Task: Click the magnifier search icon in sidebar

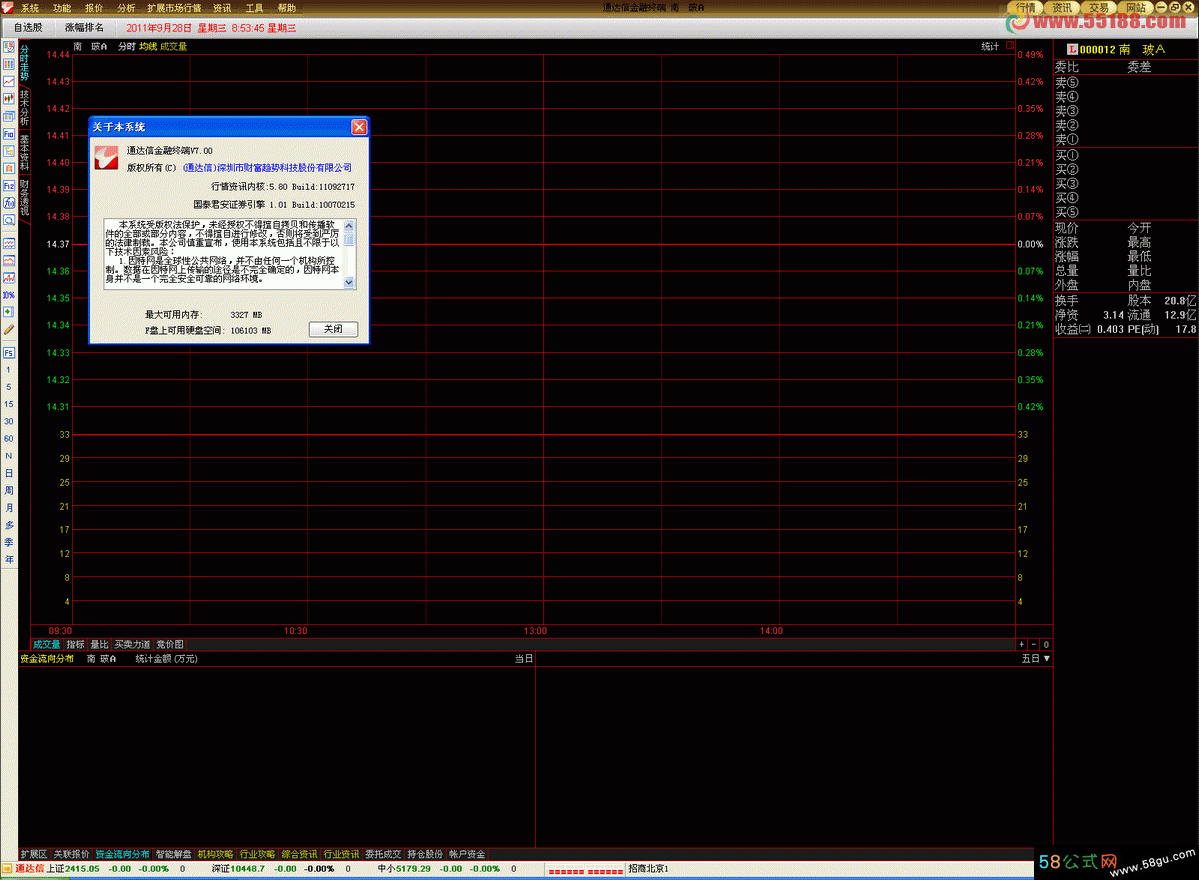Action: coord(8,220)
